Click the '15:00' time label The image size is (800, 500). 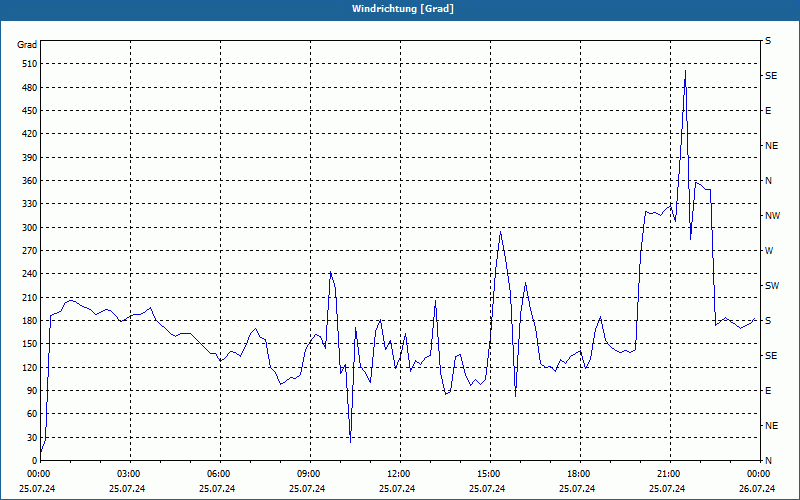[x=490, y=474]
